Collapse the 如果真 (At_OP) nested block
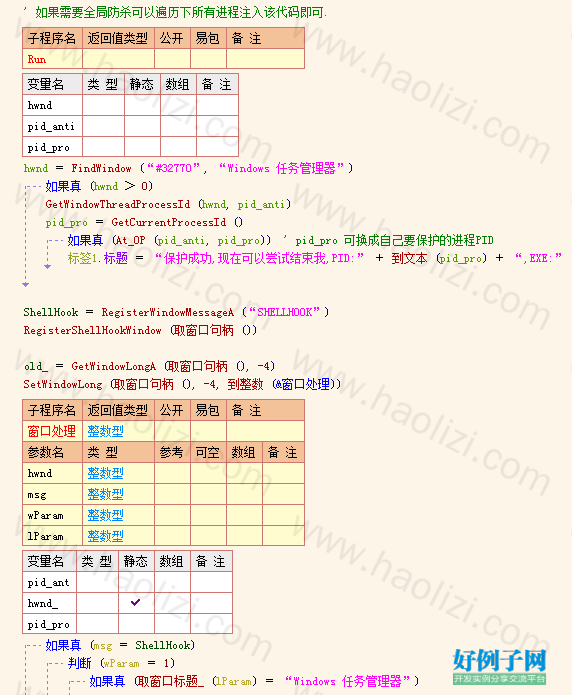Viewport: 572px width, 695px height. click(x=49, y=241)
